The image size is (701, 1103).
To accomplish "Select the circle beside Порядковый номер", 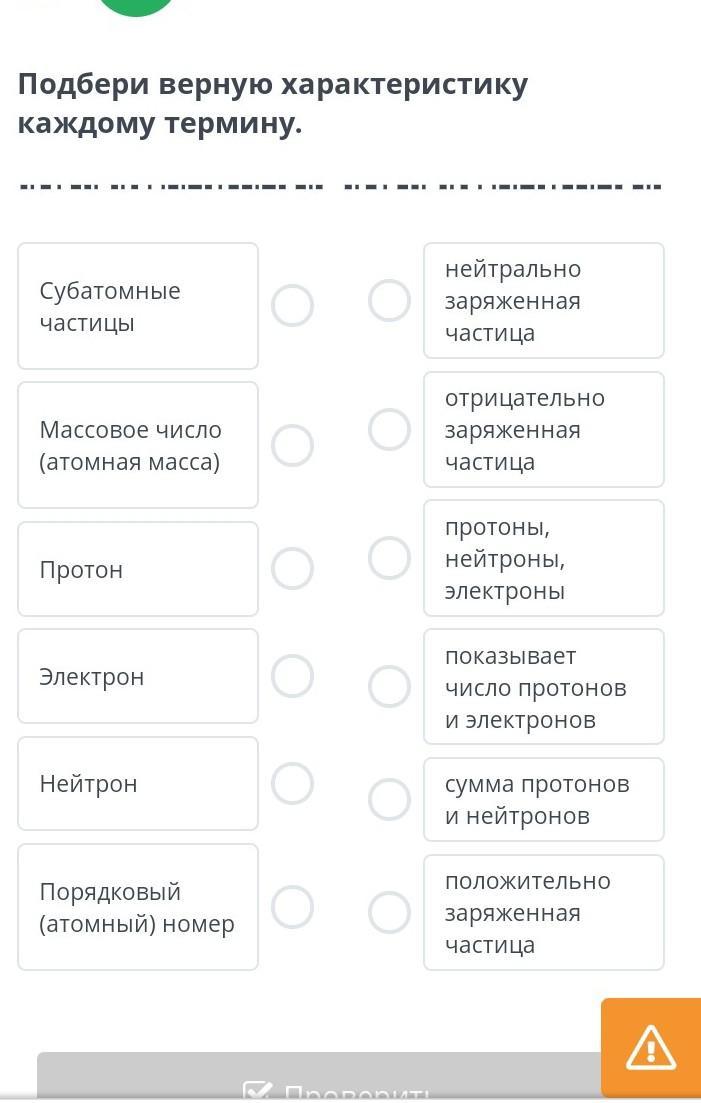I will [293, 906].
